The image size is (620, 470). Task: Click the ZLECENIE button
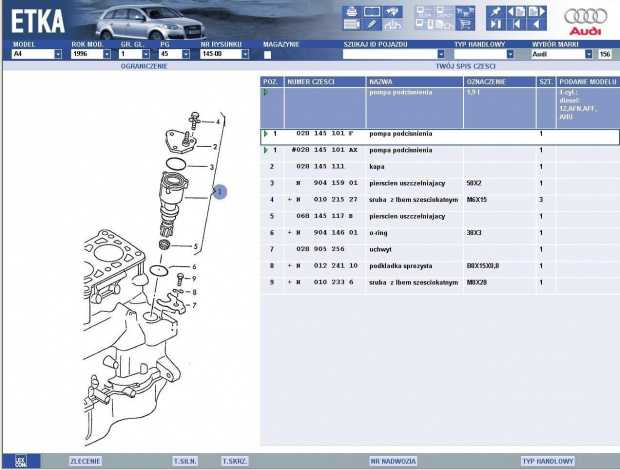85,461
